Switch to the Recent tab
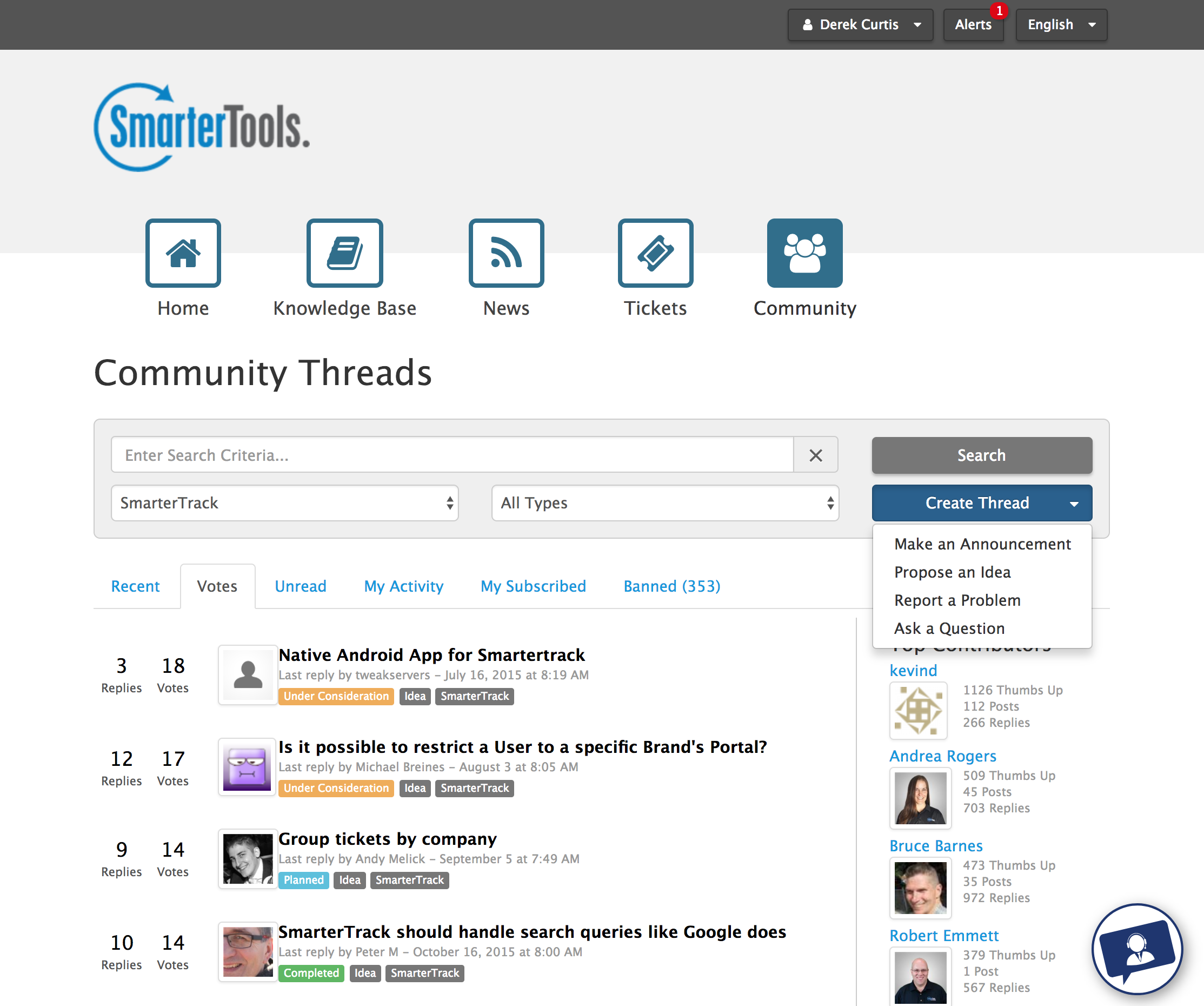This screenshot has height=1006, width=1204. click(135, 586)
